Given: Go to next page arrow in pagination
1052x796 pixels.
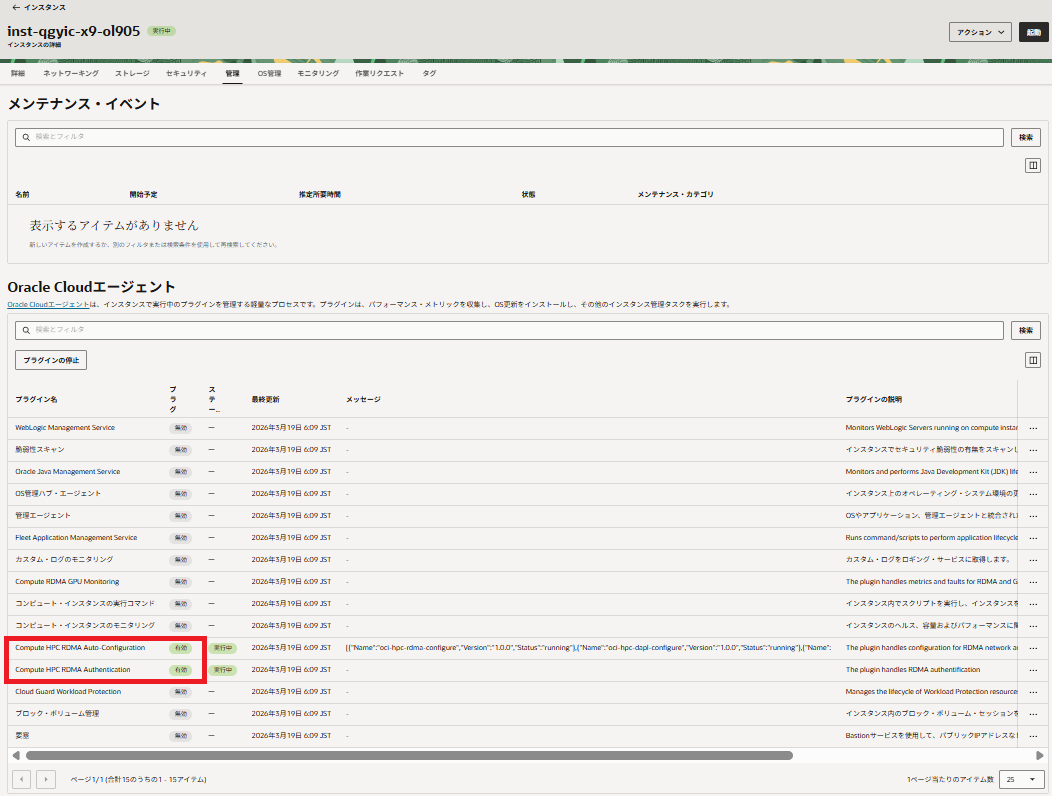Looking at the screenshot, I should [46, 779].
